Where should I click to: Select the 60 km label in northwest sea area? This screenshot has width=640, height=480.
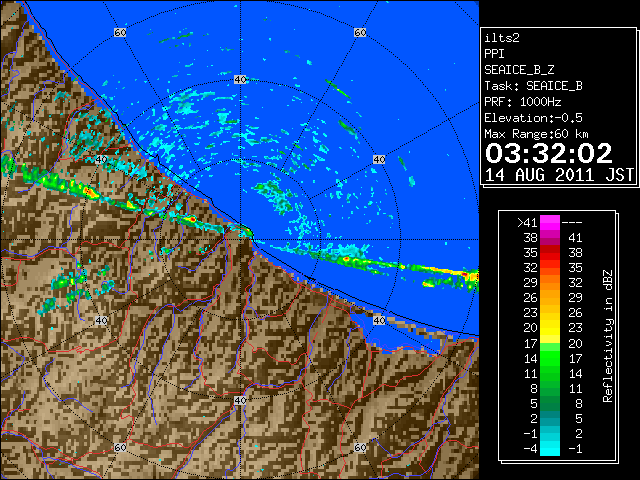point(120,32)
